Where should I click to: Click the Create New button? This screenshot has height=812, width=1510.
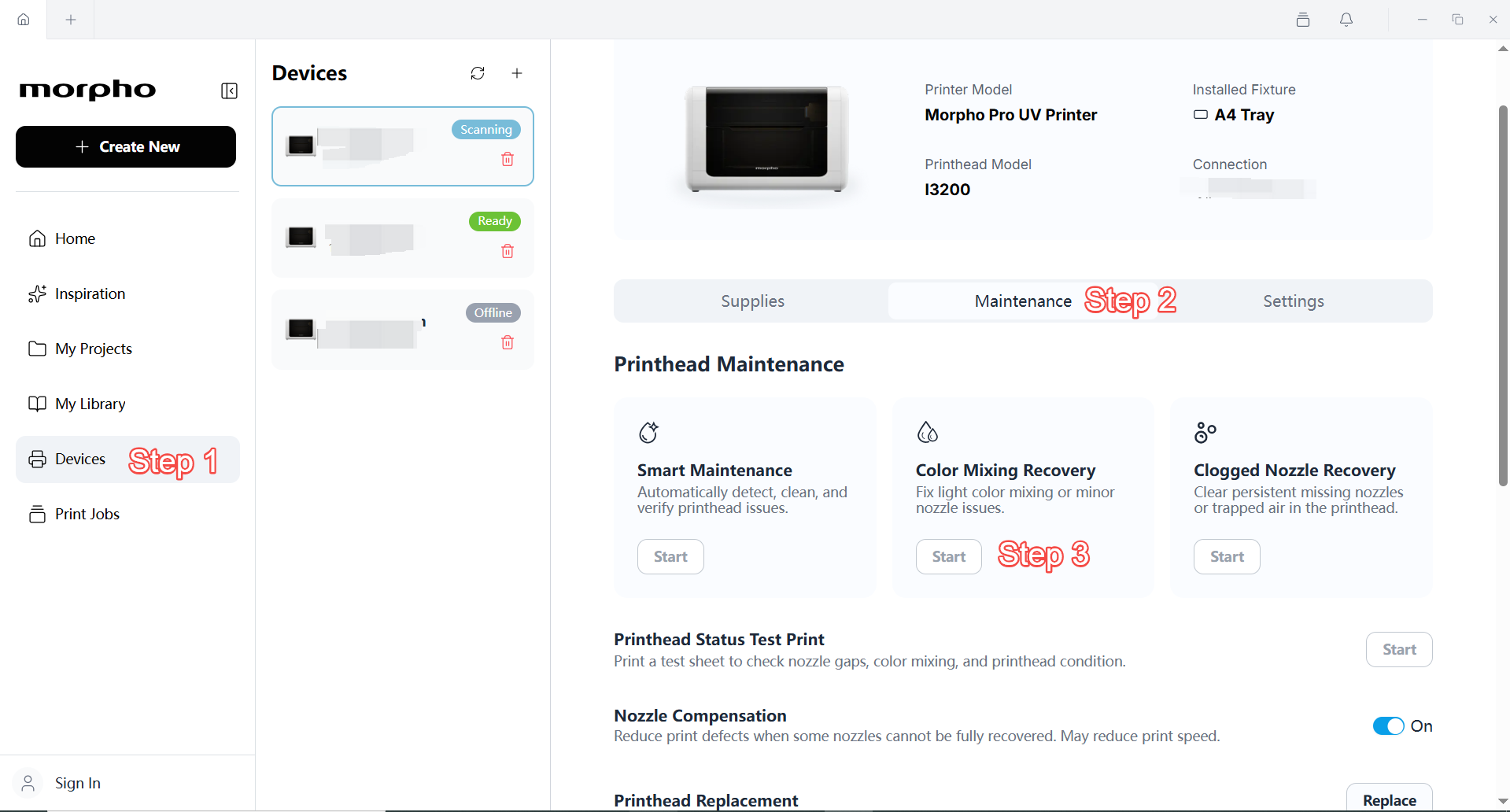coord(126,147)
